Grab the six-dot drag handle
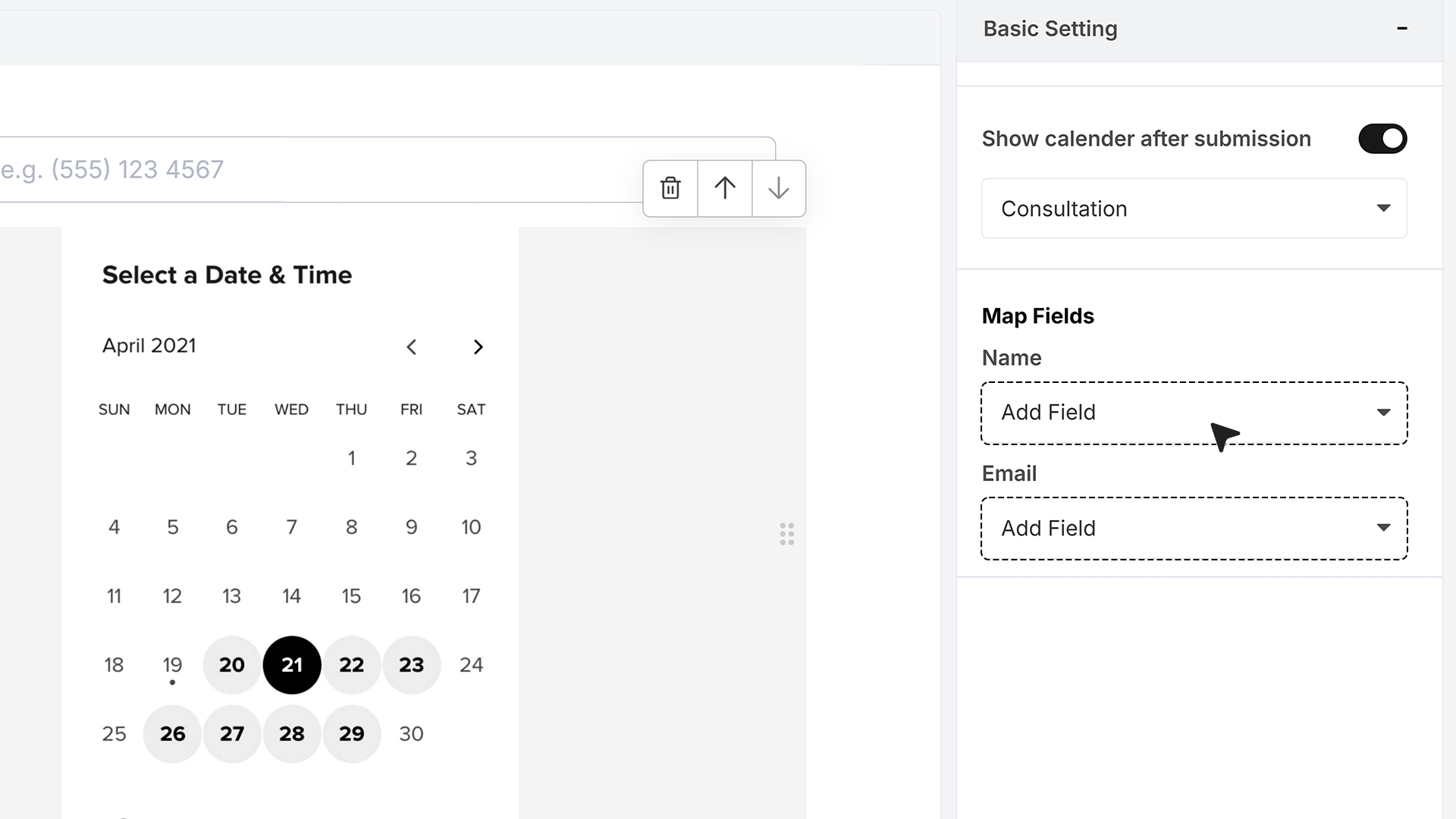The image size is (1456, 819). (787, 534)
